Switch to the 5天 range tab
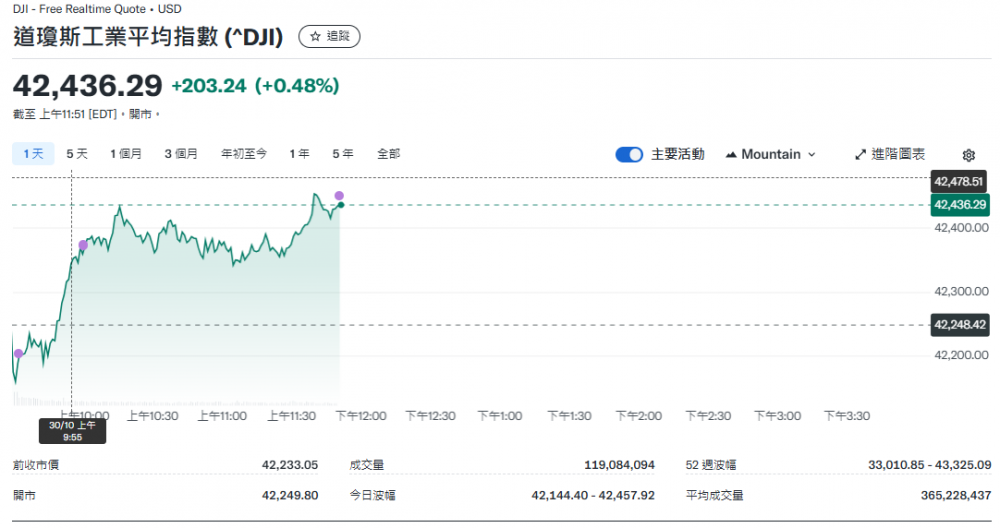 coord(77,154)
